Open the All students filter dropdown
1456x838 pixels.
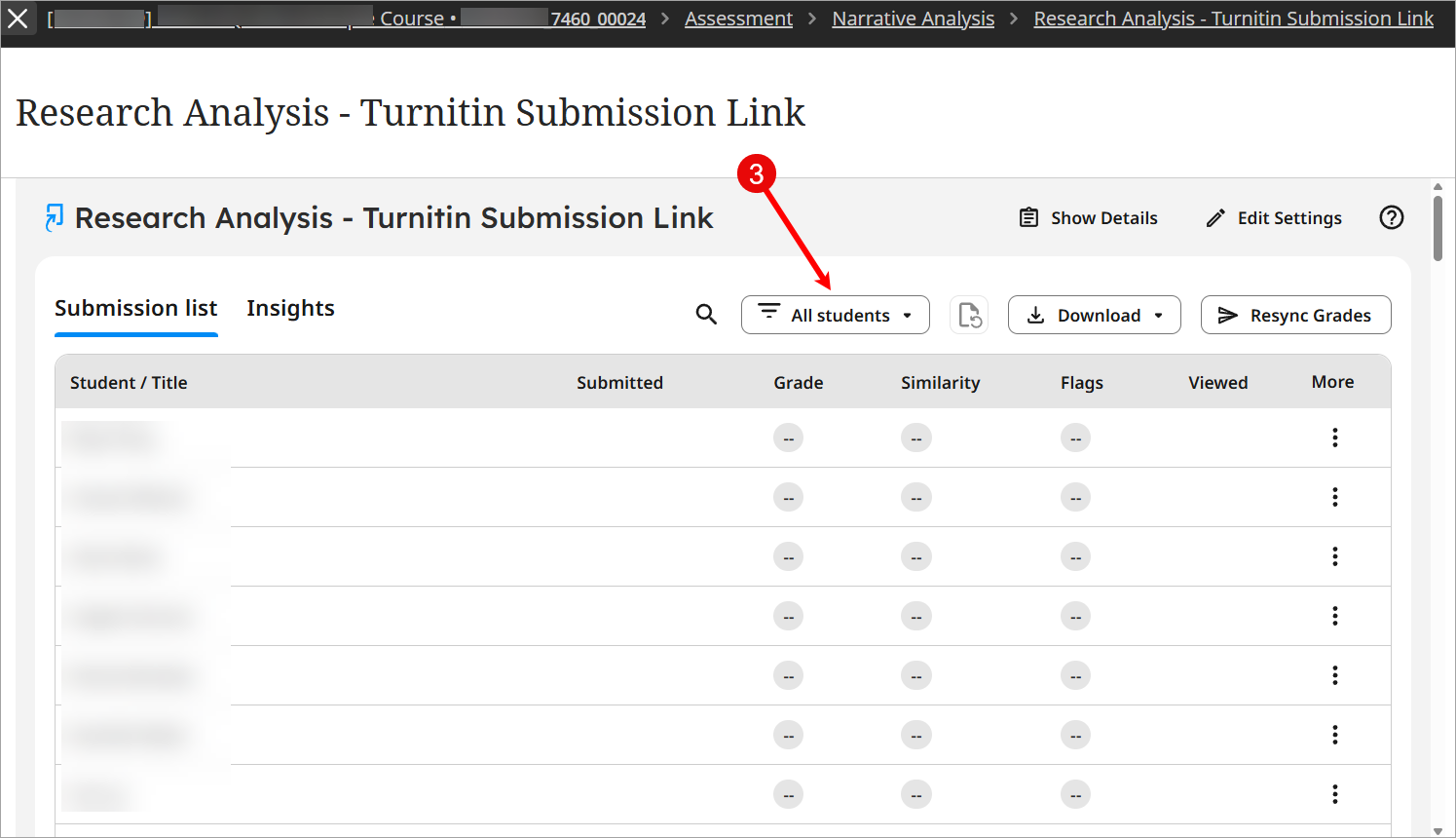(836, 315)
